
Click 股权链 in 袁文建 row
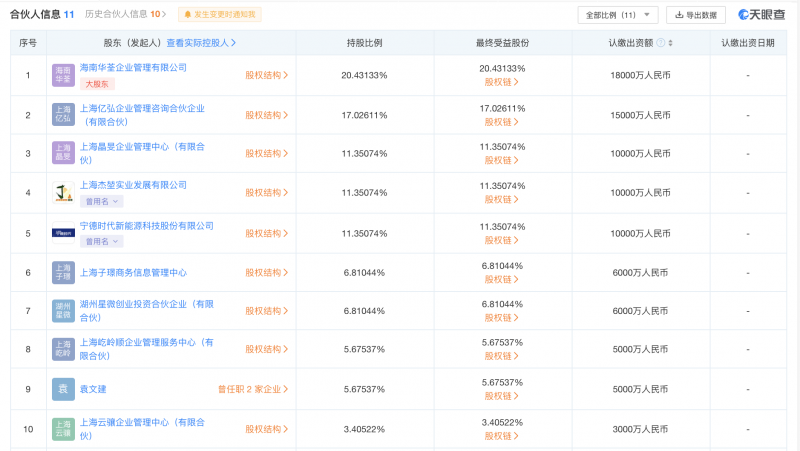(502, 395)
